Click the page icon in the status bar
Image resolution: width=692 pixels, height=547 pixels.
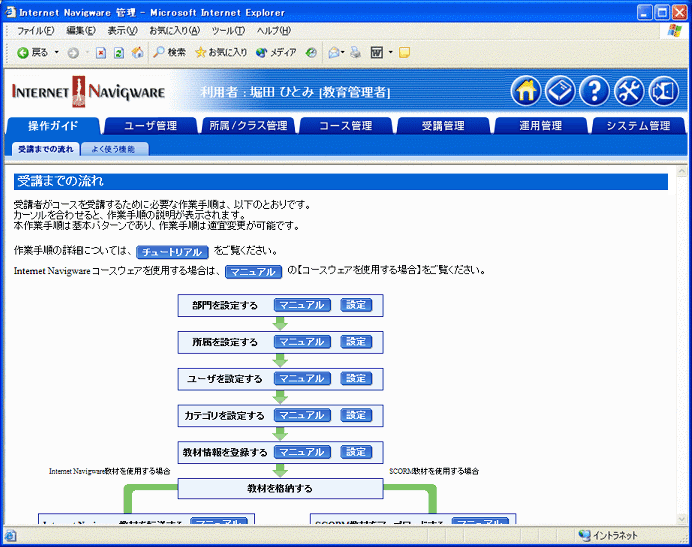(10, 536)
